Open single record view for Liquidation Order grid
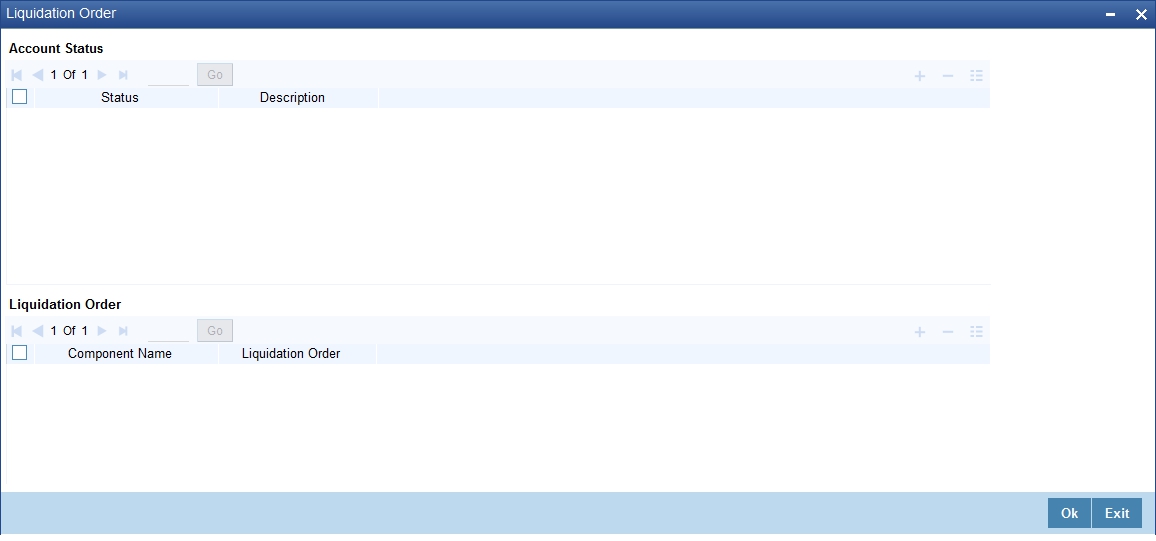1156x541 pixels. click(x=977, y=332)
